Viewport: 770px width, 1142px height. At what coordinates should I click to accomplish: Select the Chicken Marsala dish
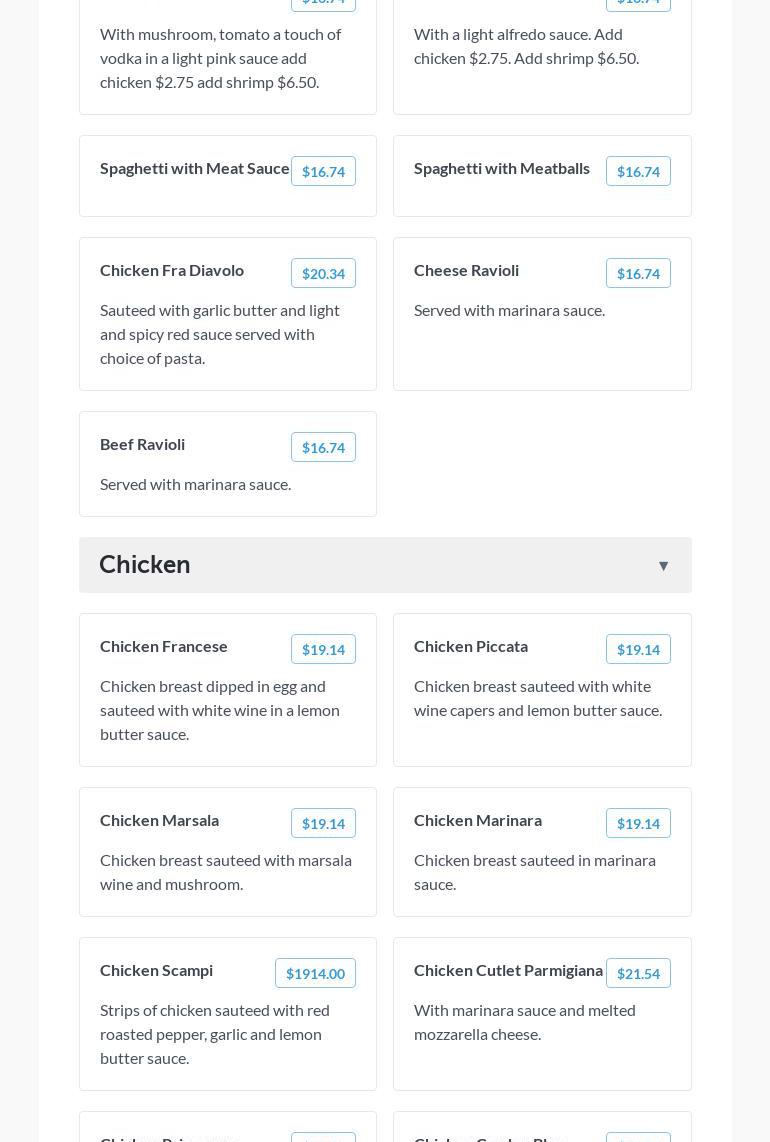pyautogui.click(x=159, y=820)
